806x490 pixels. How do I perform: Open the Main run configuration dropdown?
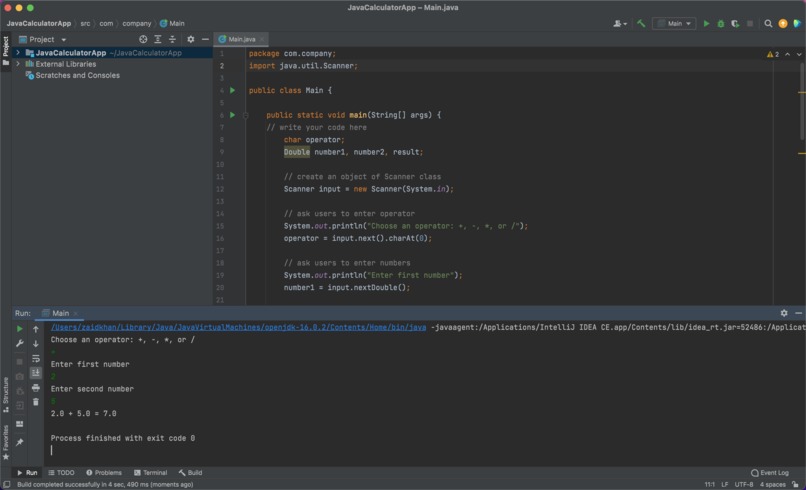click(x=674, y=23)
